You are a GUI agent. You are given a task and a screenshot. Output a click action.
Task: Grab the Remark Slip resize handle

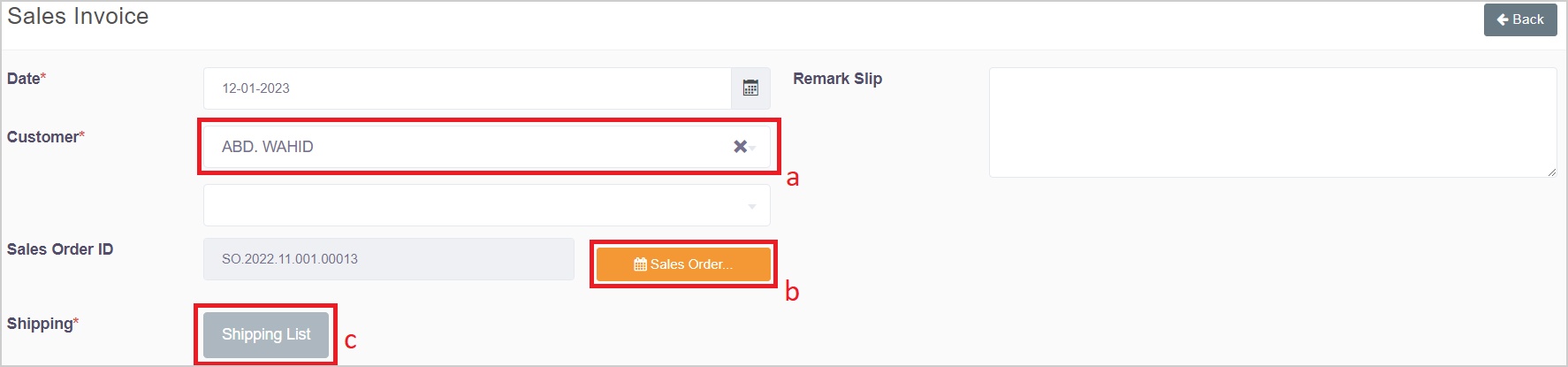tap(1551, 172)
